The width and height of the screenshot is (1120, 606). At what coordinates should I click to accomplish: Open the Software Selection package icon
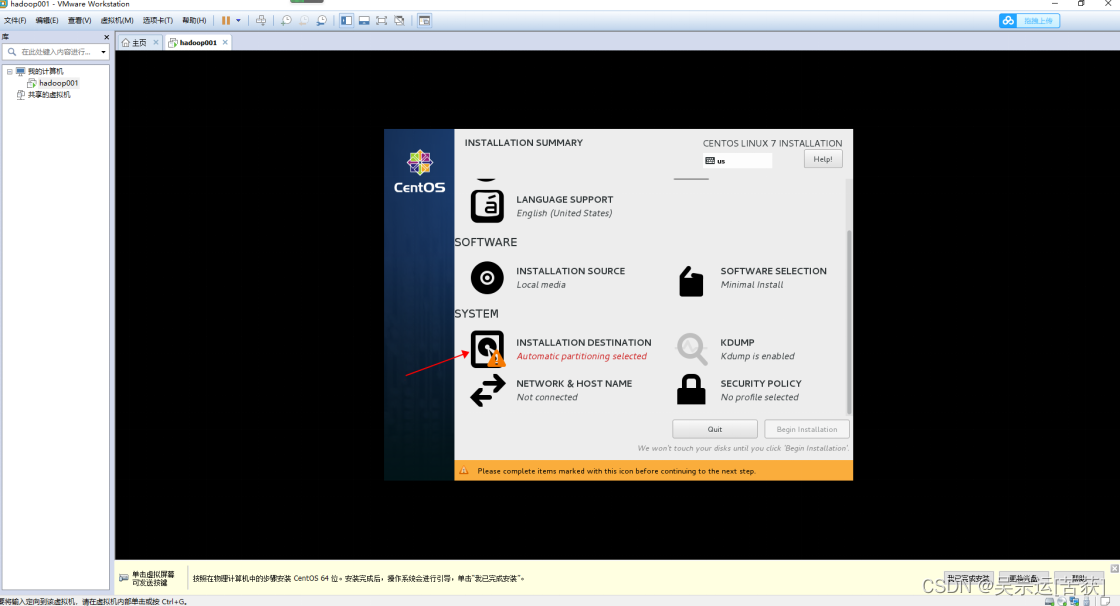(x=691, y=281)
